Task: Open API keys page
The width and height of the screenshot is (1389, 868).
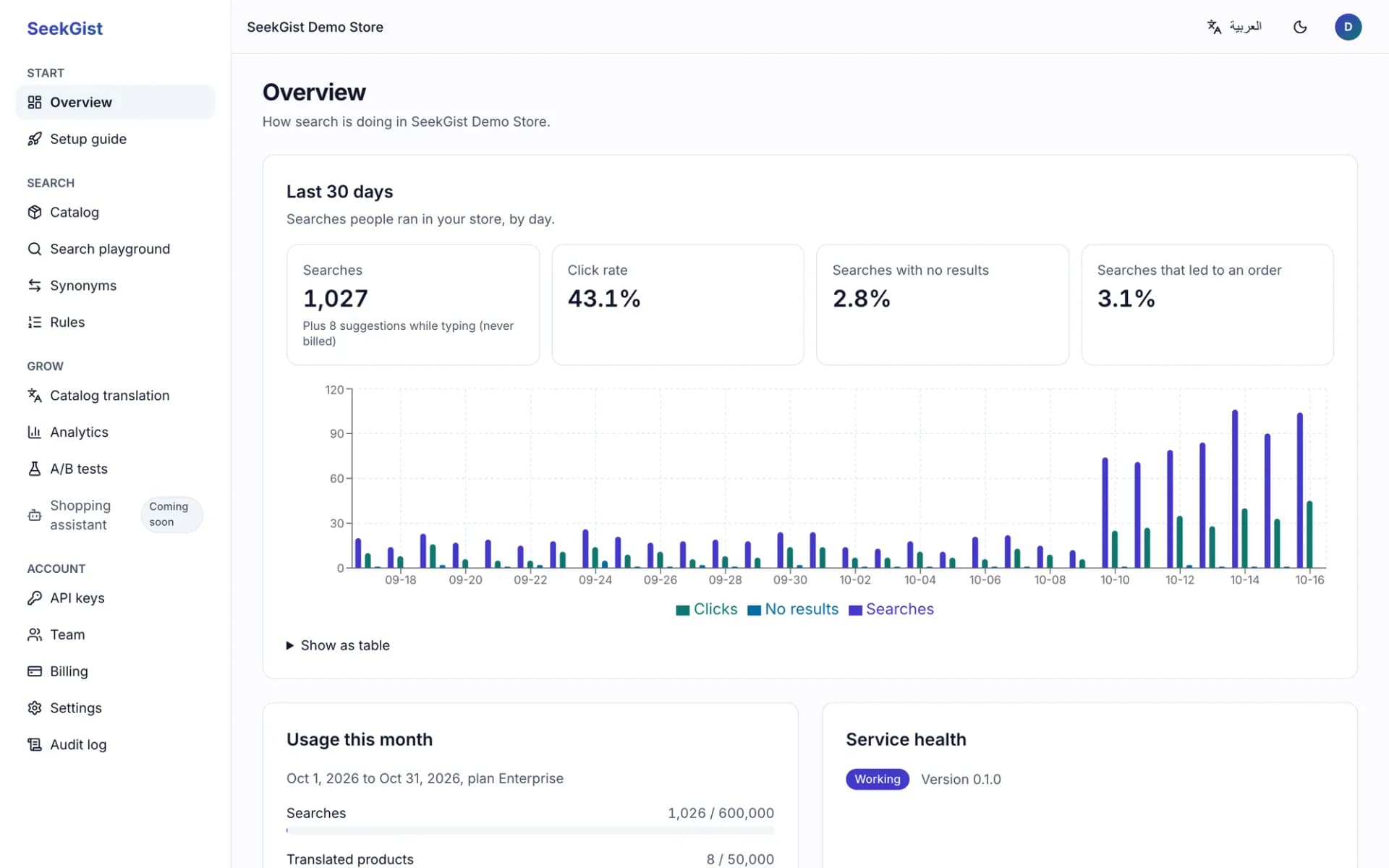Action: (115, 598)
